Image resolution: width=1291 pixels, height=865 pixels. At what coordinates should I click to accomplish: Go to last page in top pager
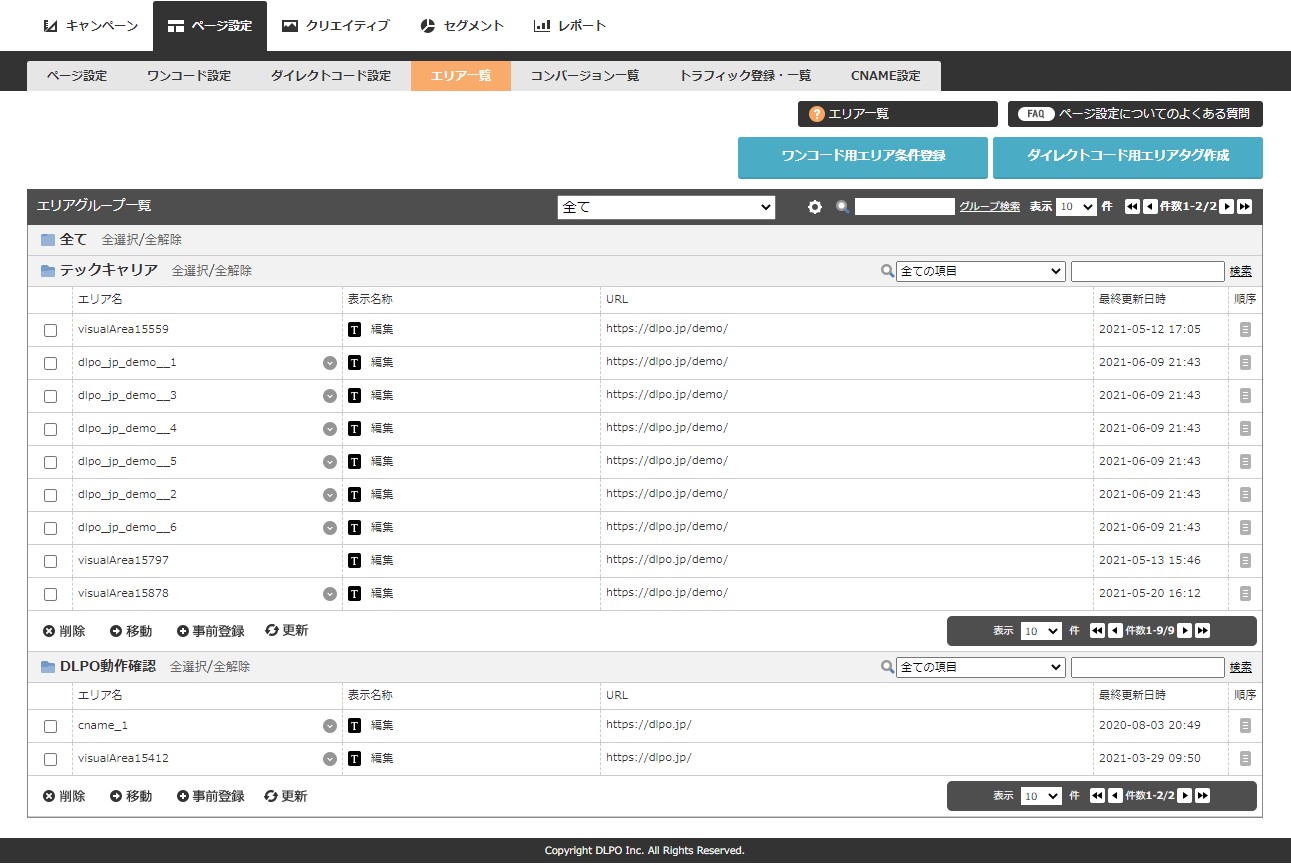coord(1245,207)
